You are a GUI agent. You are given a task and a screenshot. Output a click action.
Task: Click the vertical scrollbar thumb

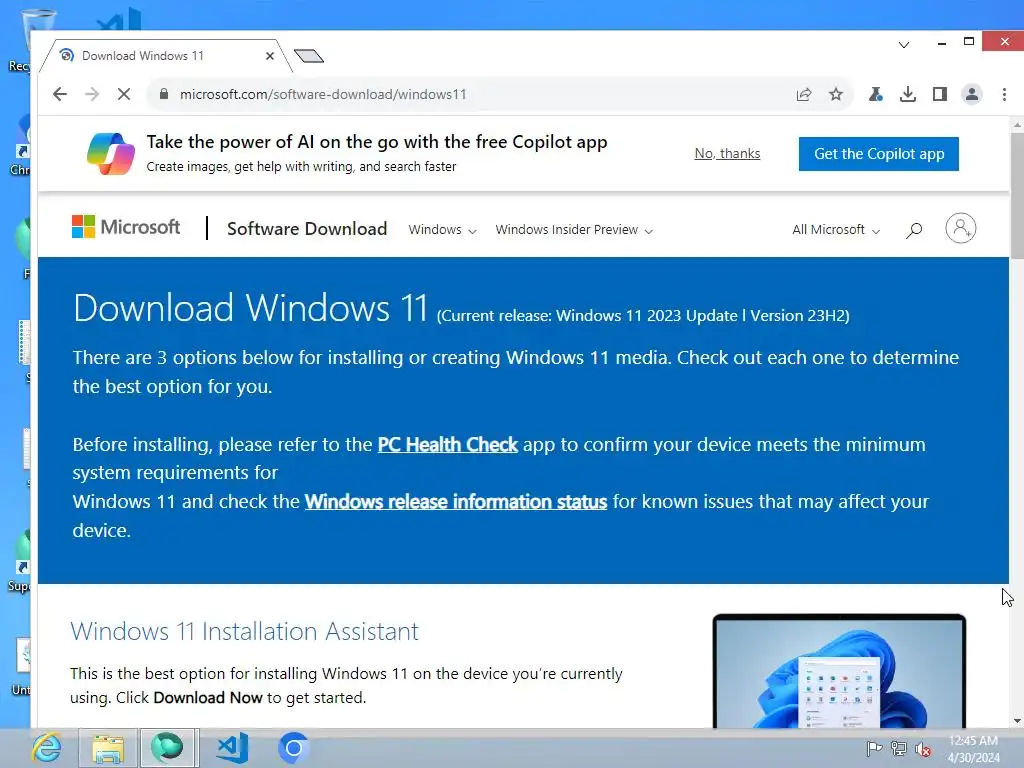pos(1017,196)
